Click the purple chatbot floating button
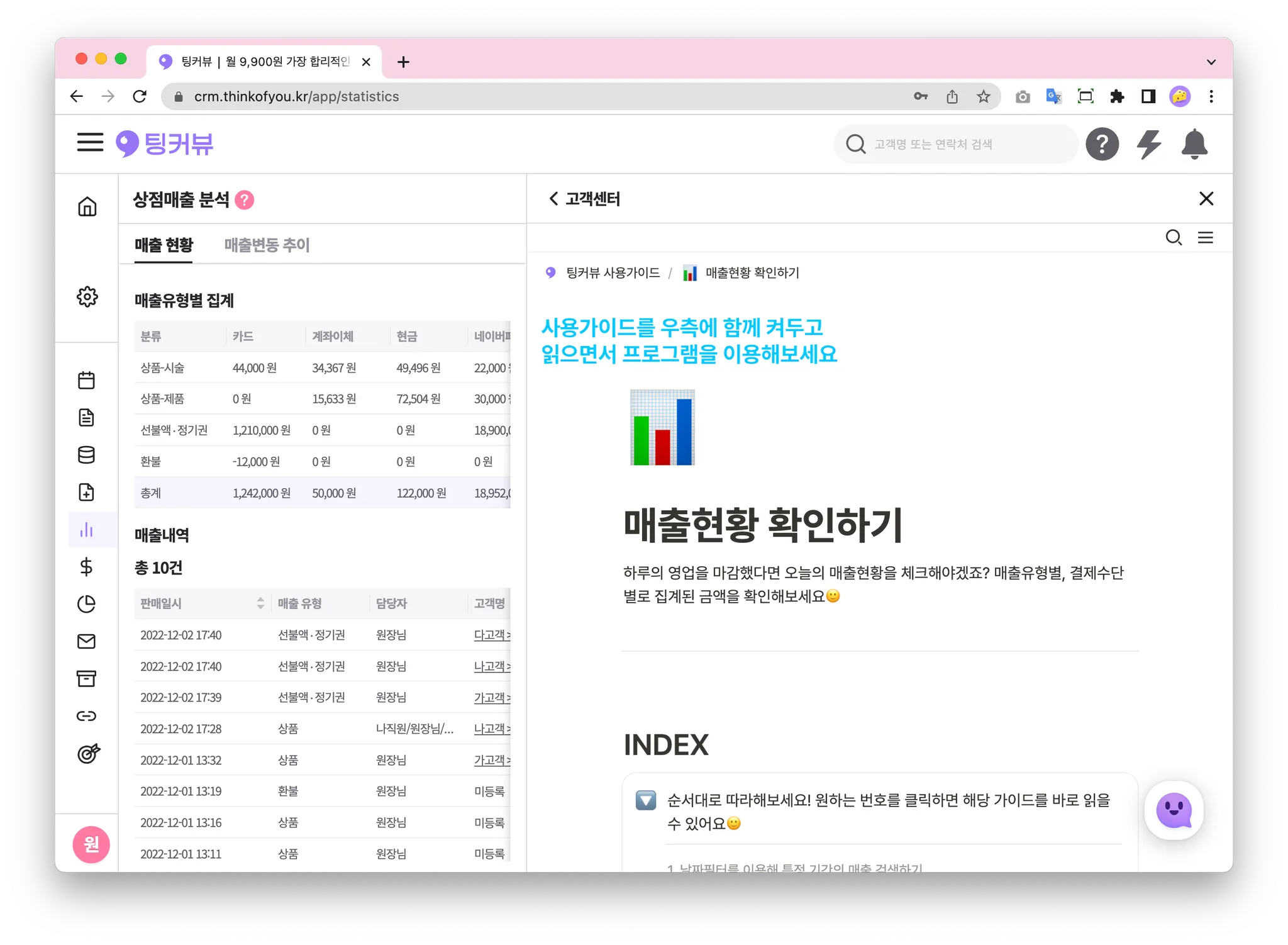Viewport: 1288px width, 945px height. click(x=1174, y=810)
